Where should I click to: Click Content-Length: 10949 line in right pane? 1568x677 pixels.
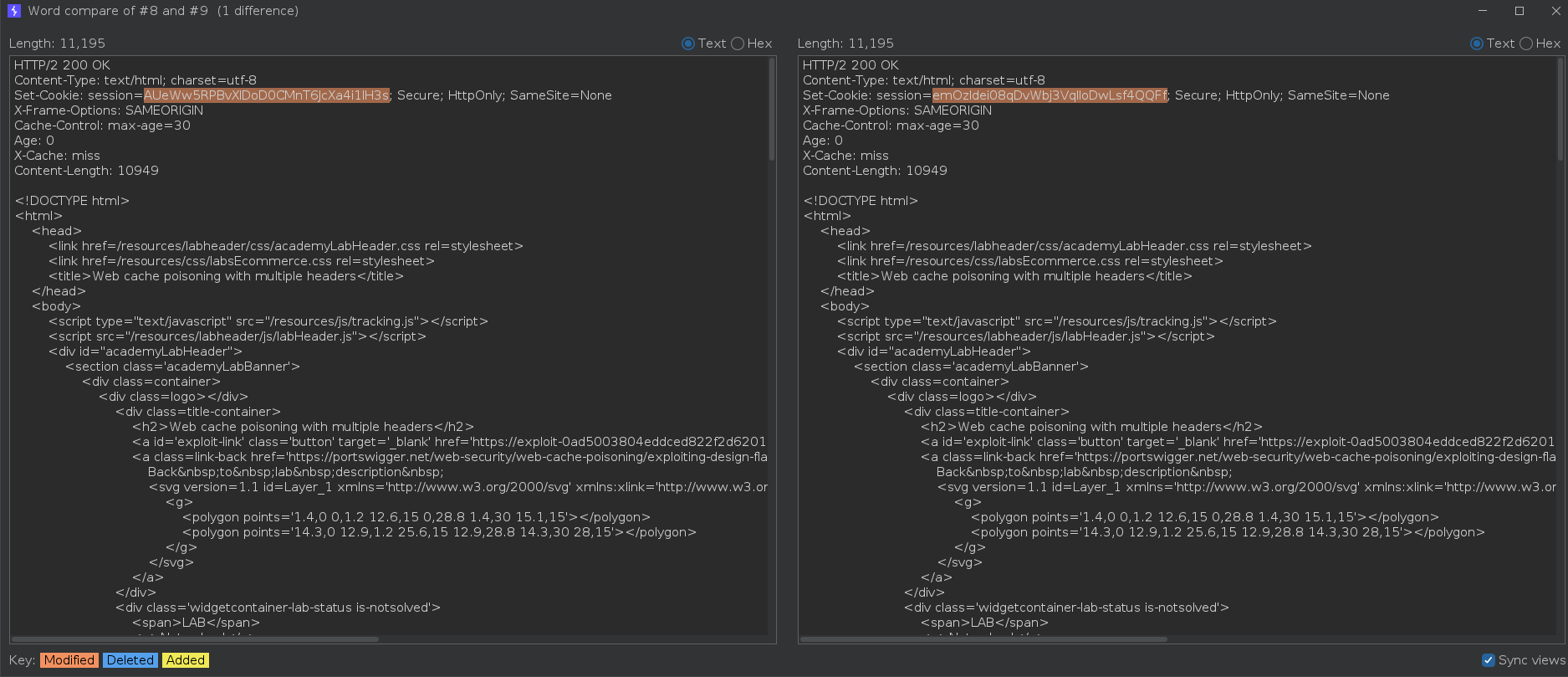coord(875,171)
